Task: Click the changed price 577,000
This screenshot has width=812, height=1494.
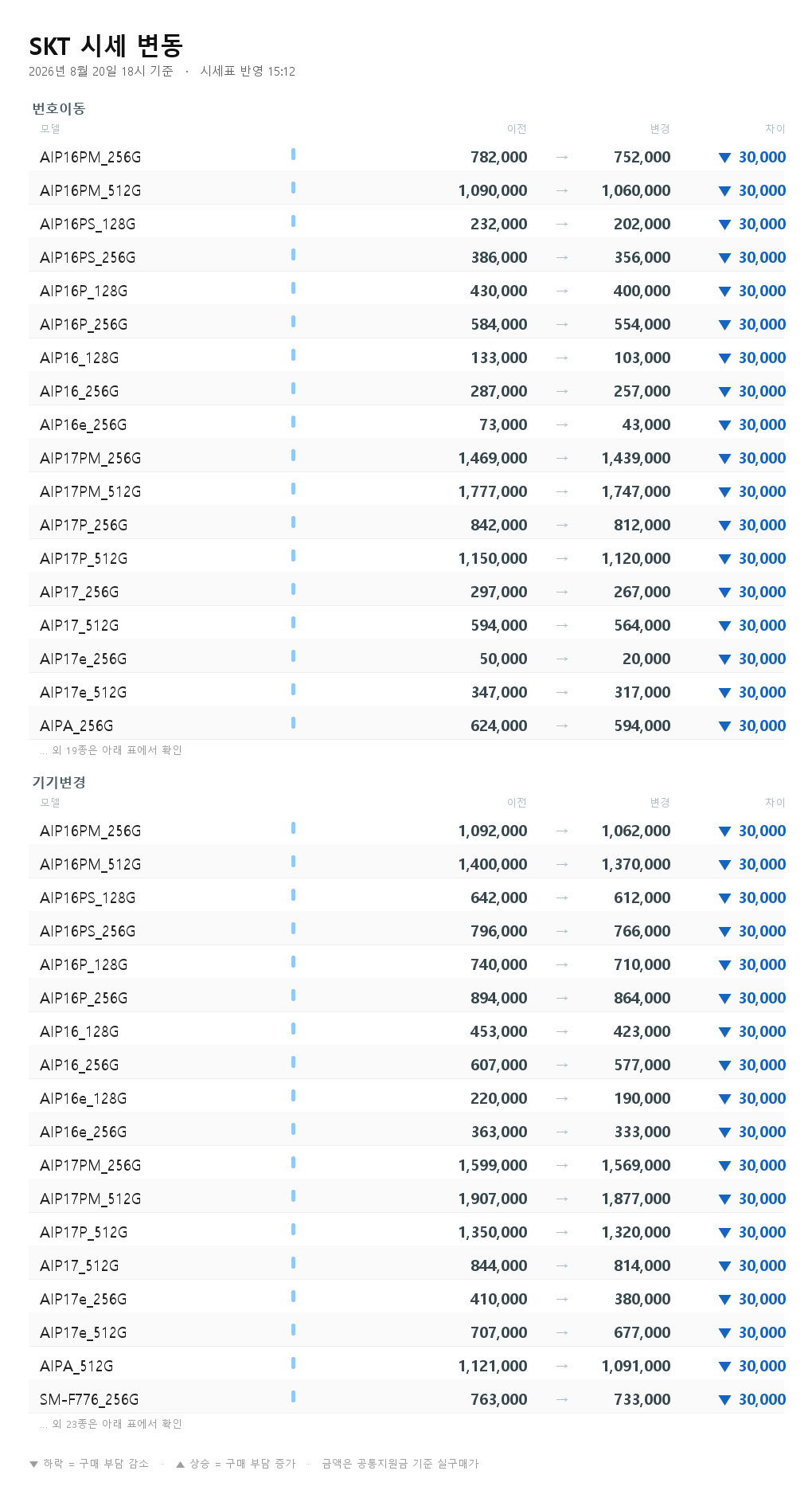Action: [642, 1066]
